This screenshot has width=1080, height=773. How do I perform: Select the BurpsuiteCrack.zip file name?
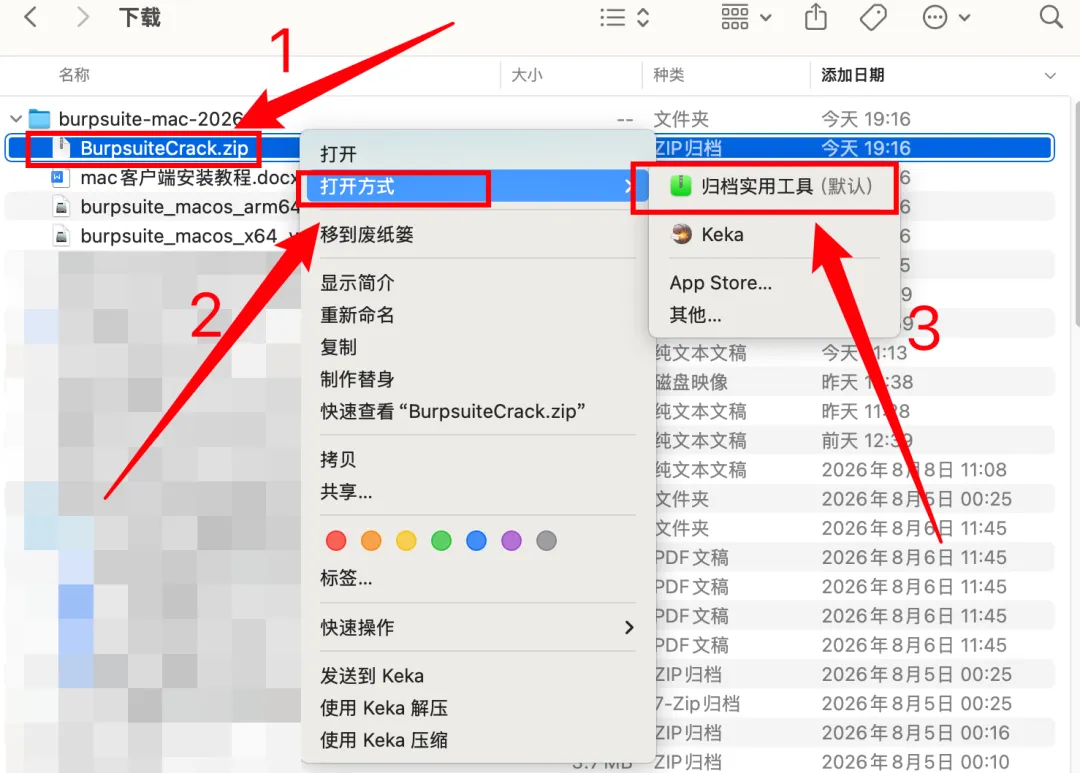[x=164, y=148]
